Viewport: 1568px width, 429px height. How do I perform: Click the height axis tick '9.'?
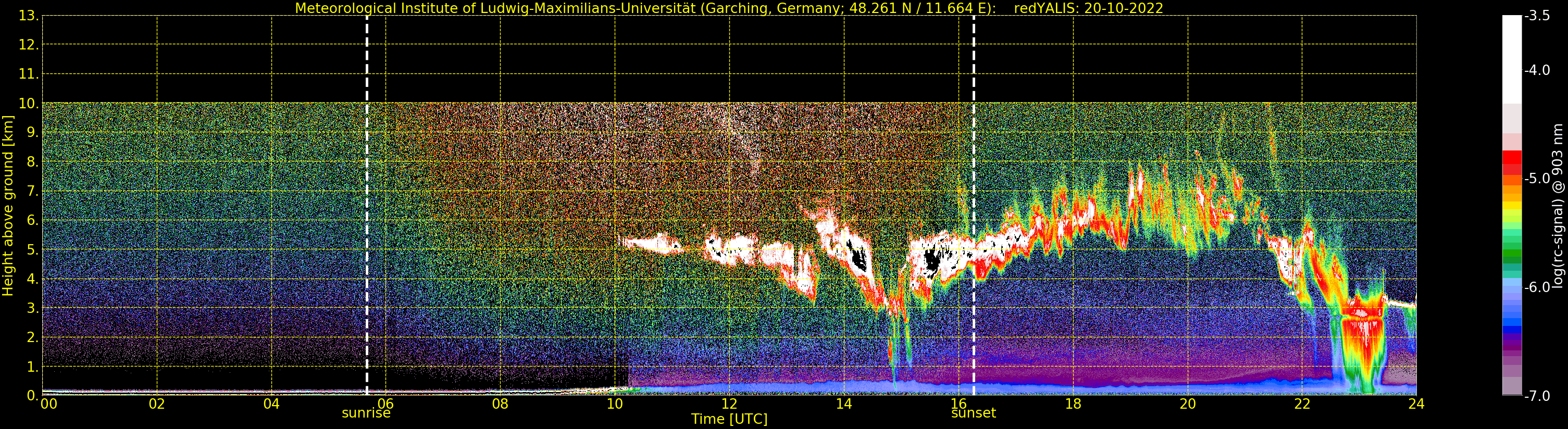pos(32,133)
